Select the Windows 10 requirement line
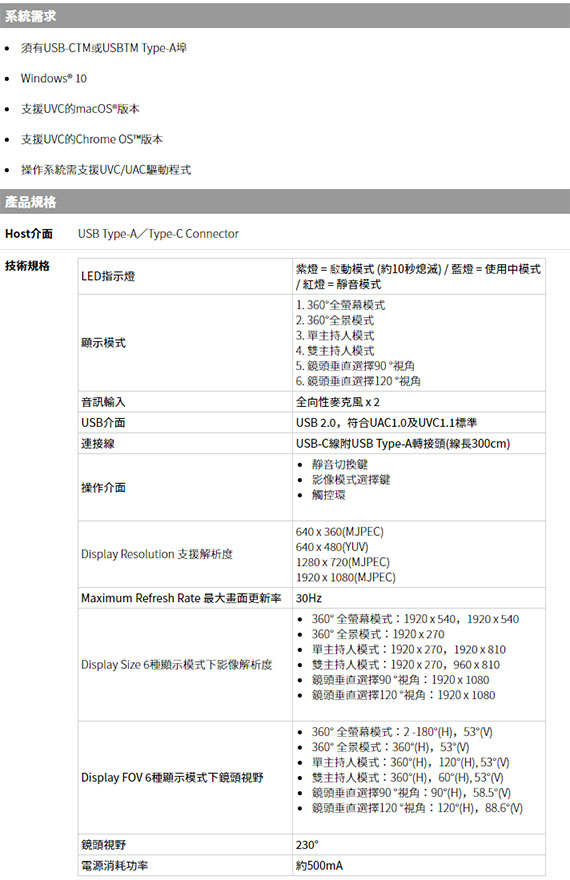 (54, 78)
